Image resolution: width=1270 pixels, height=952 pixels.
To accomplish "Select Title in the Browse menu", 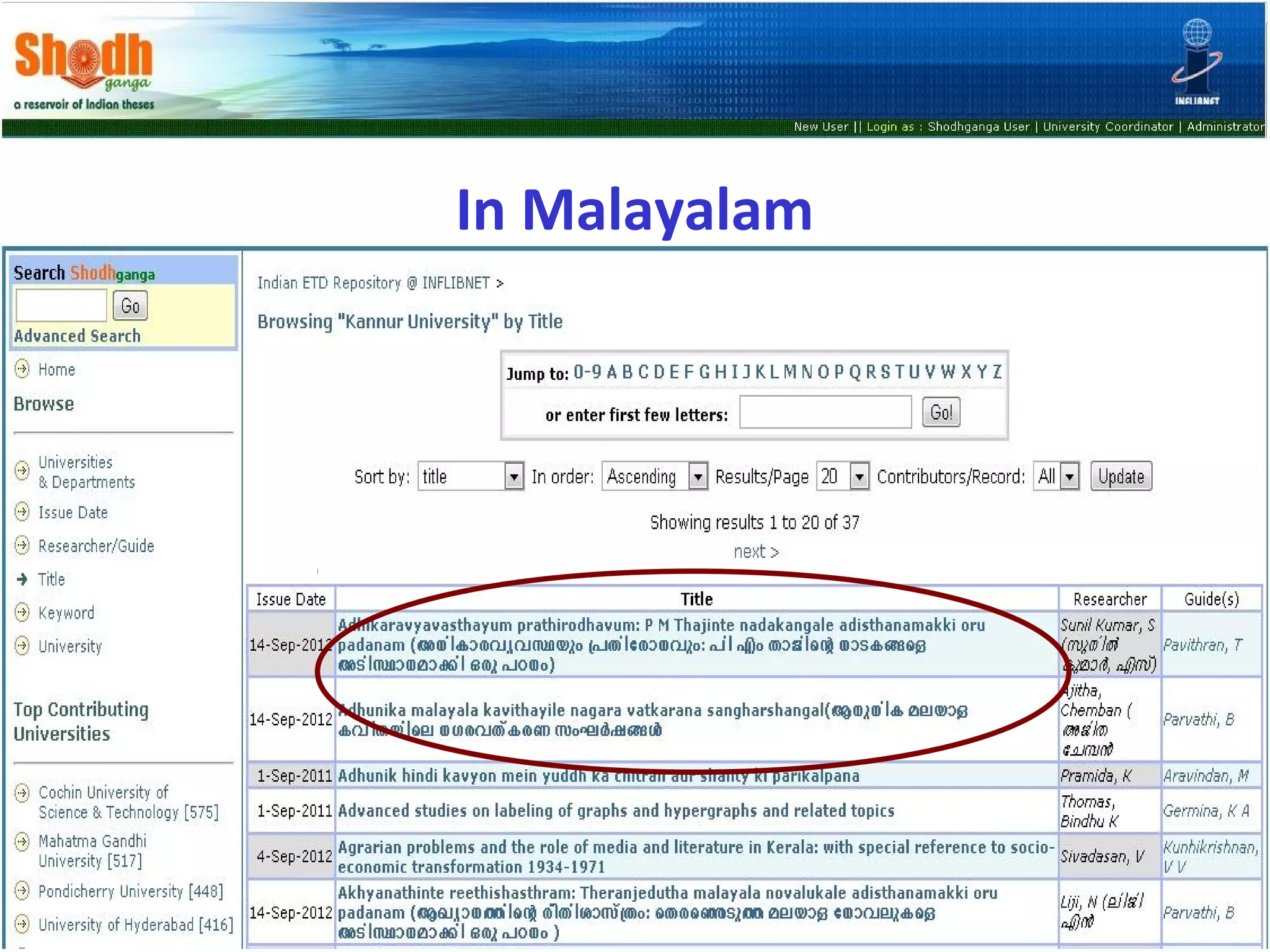I will pyautogui.click(x=51, y=579).
